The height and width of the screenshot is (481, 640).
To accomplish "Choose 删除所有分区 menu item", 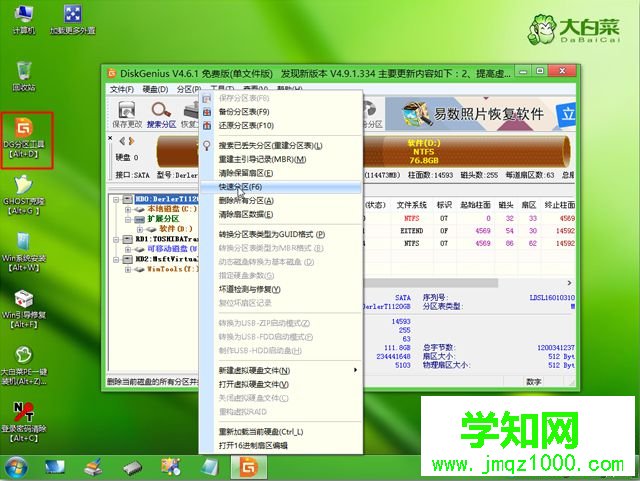I will click(280, 200).
